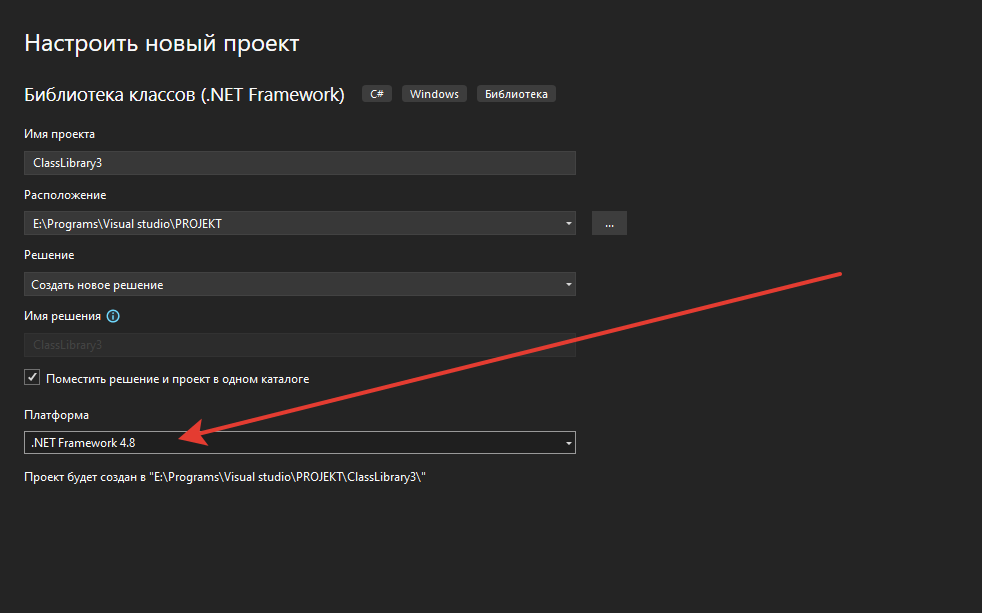Click into the Имя проекта input field
This screenshot has width=982, height=613.
pyautogui.click(x=300, y=163)
